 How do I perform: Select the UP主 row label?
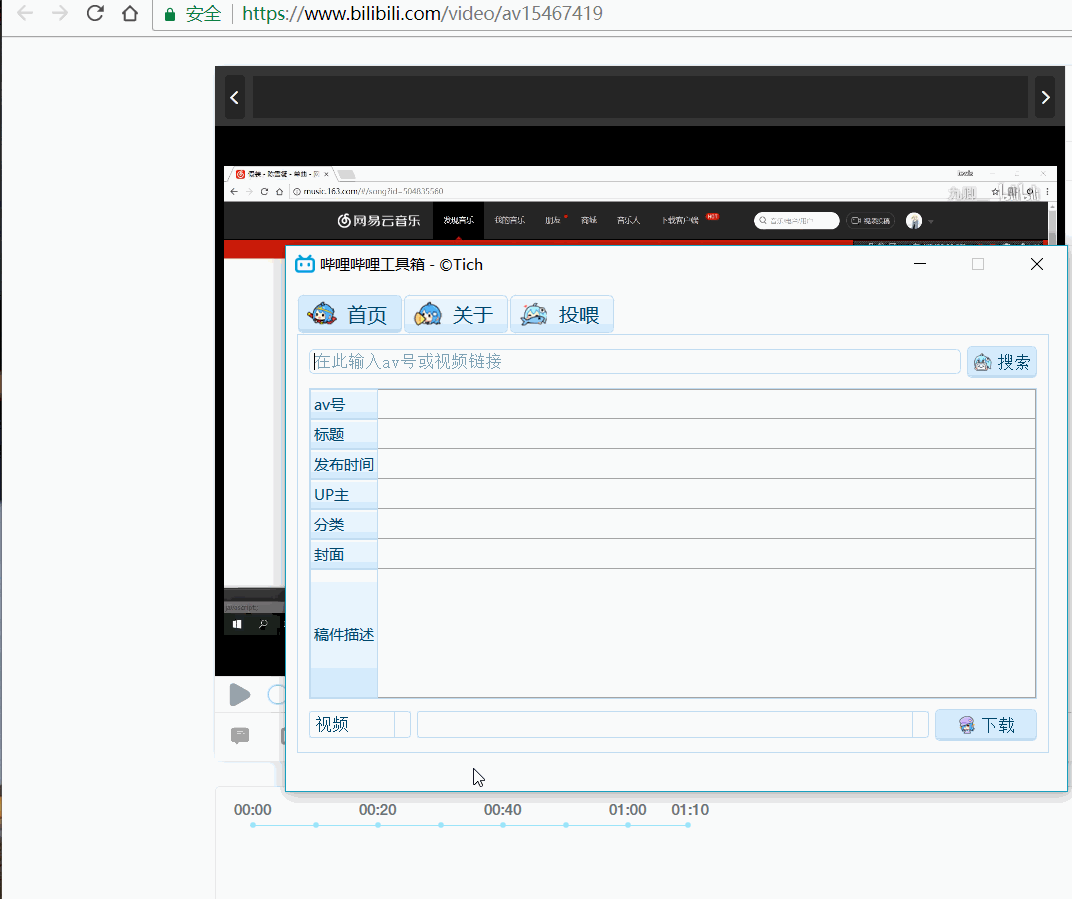343,494
